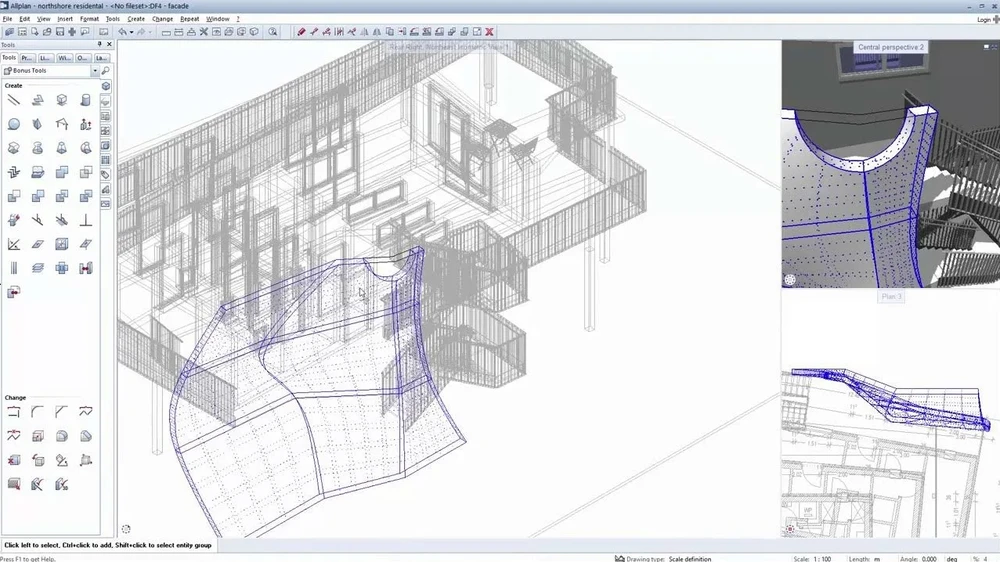Click the Angle value field in status bar
1000x562 pixels.
tap(930, 558)
